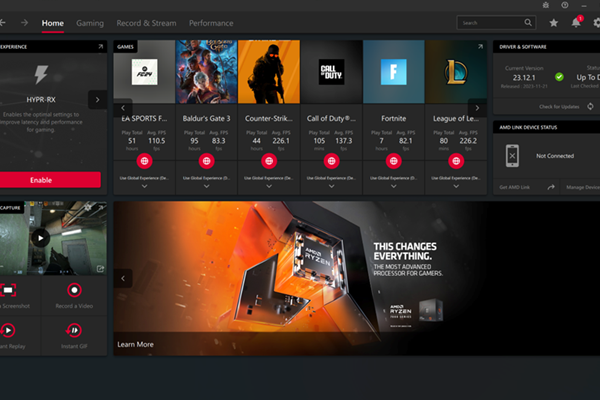Play the captured video preview
This screenshot has height=400, width=600.
(40, 238)
